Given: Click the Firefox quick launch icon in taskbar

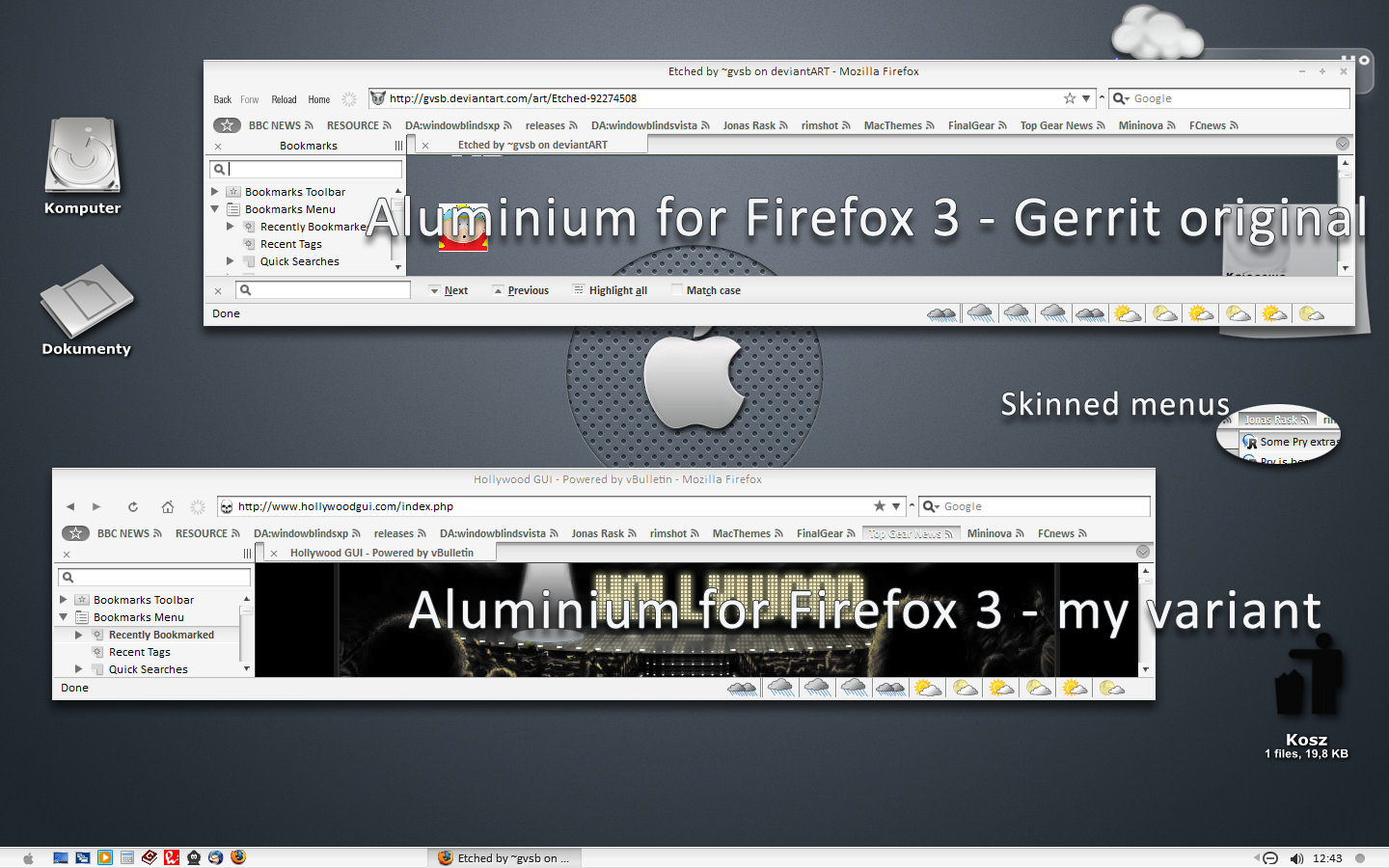Looking at the screenshot, I should pyautogui.click(x=238, y=856).
